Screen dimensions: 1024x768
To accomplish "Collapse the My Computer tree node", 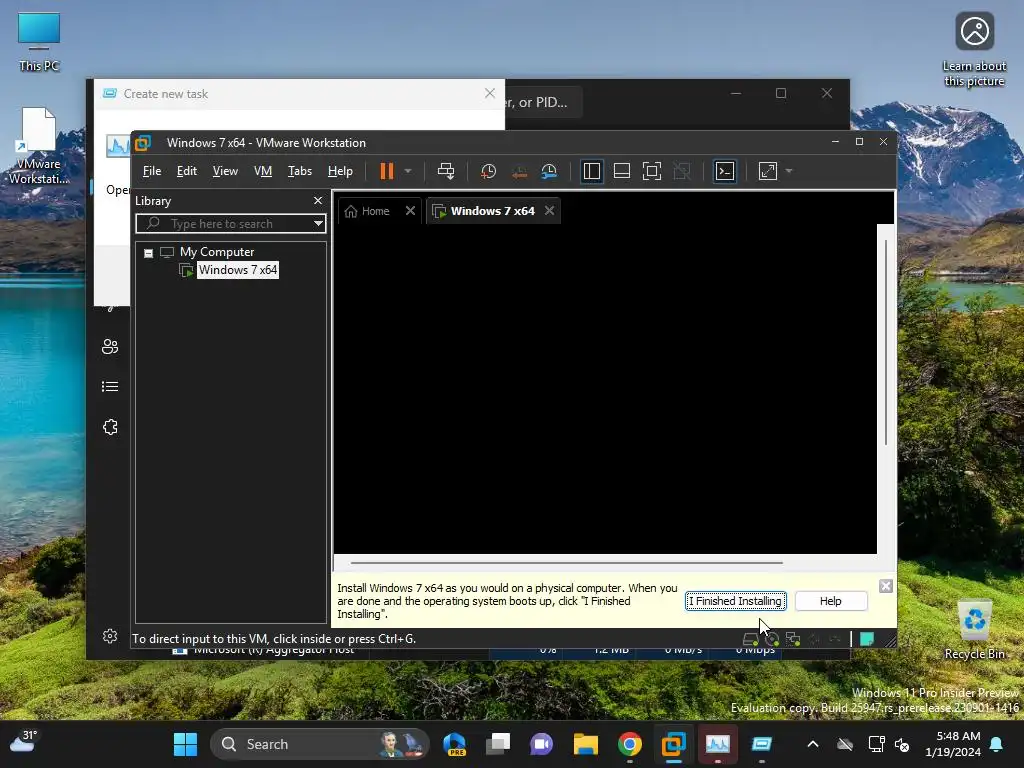I will pos(148,253).
